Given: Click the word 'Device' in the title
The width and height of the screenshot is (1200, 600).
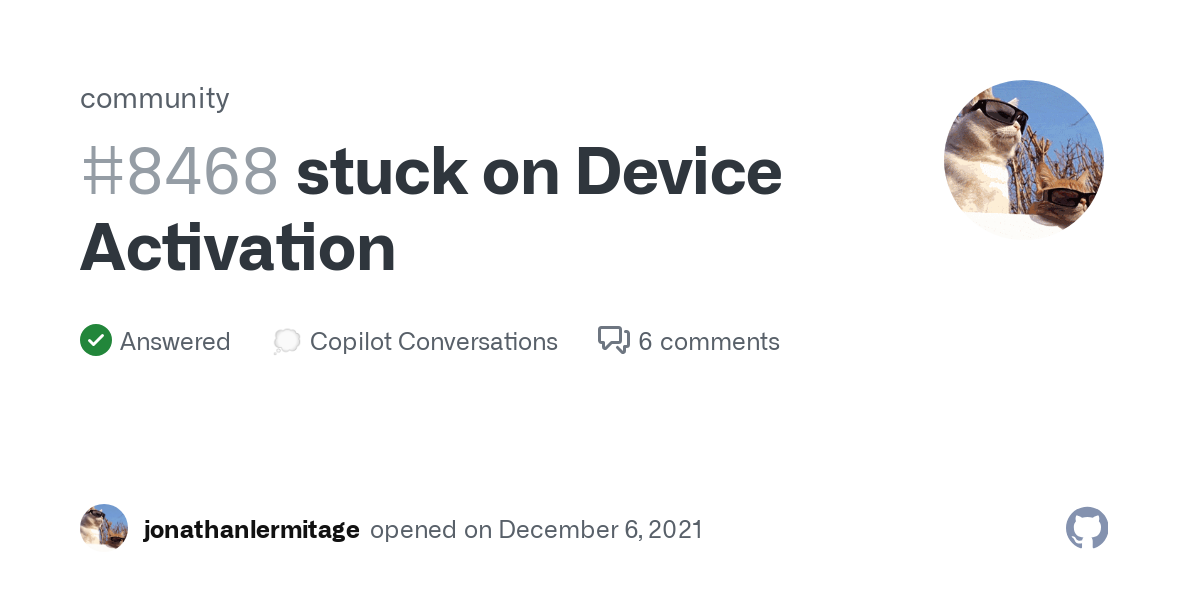Looking at the screenshot, I should pos(679,171).
